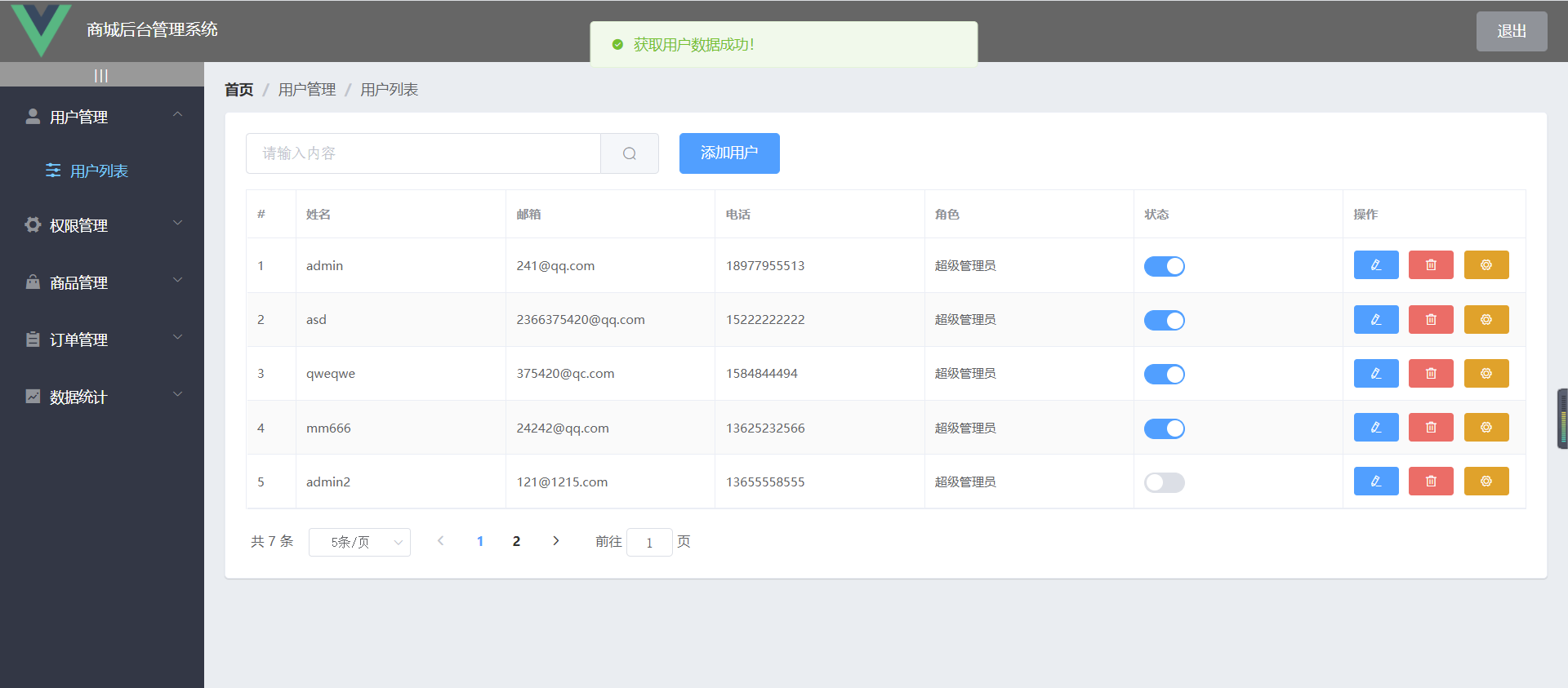Image resolution: width=1568 pixels, height=688 pixels.
Task: Click the 用户列表 menu icon
Action: pos(53,170)
